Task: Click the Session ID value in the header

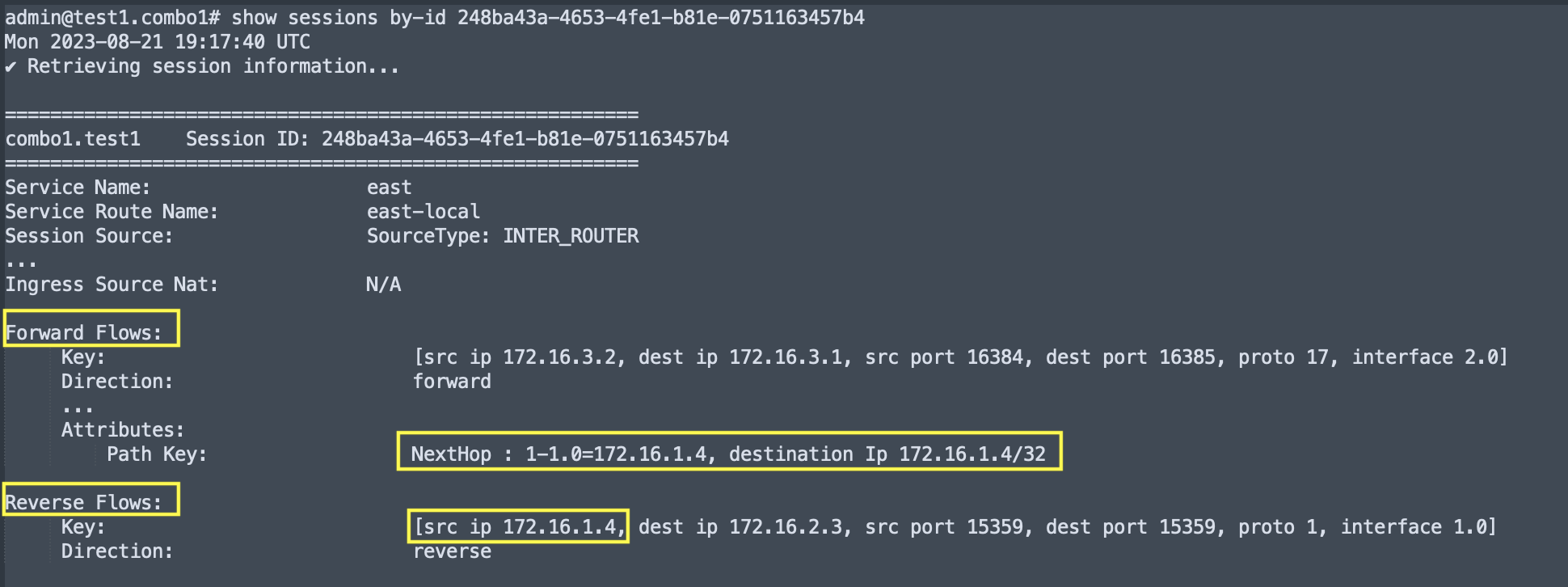Action: 525,139
